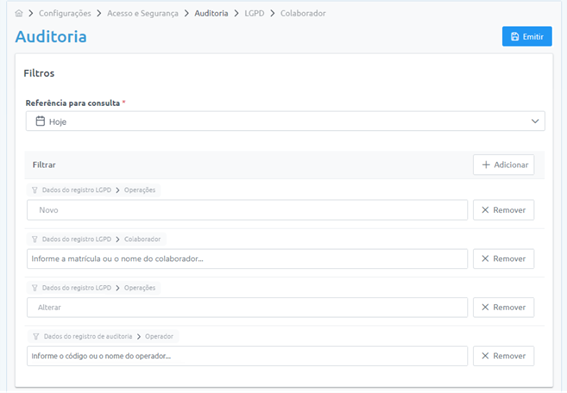Open Auditoria breadcrumb
Image resolution: width=567 pixels, height=393 pixels.
click(211, 13)
